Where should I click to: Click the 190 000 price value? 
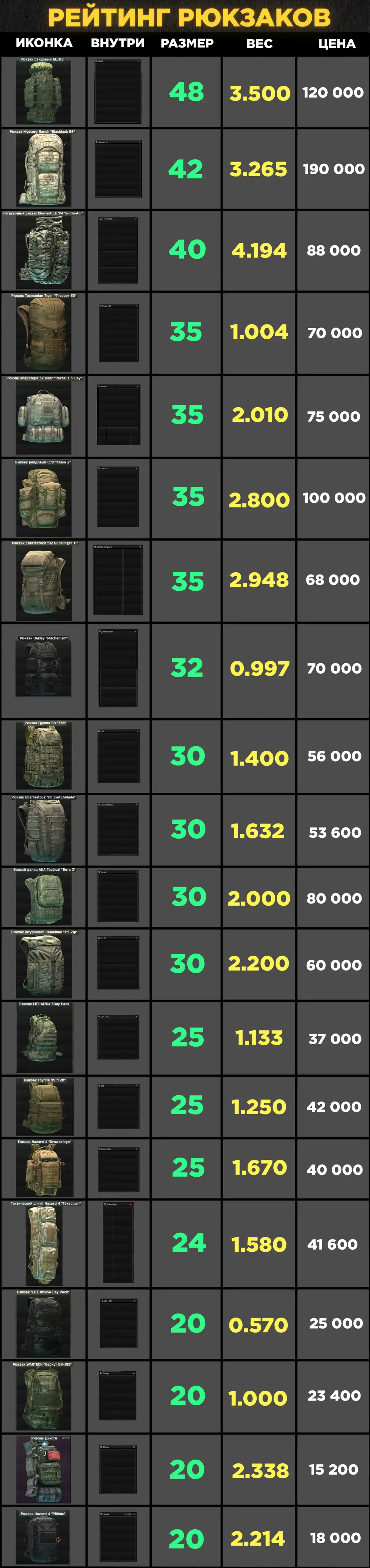[333, 169]
